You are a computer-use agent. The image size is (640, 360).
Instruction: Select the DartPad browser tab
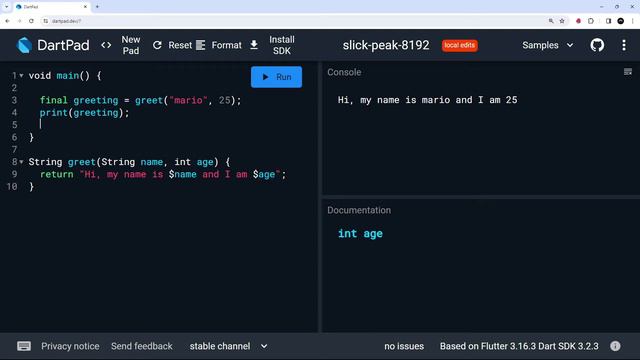(x=51, y=7)
